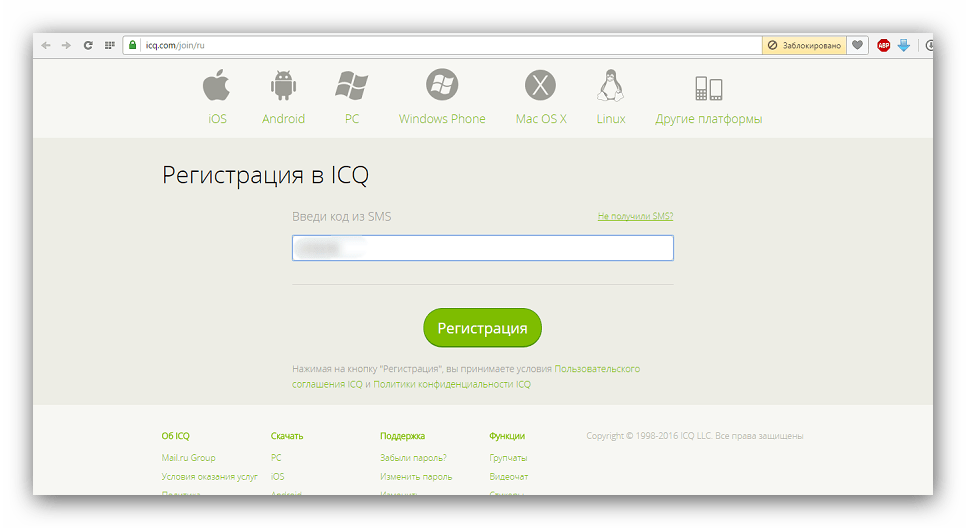
Task: Open the Поддержка footer heading
Action: click(x=402, y=436)
